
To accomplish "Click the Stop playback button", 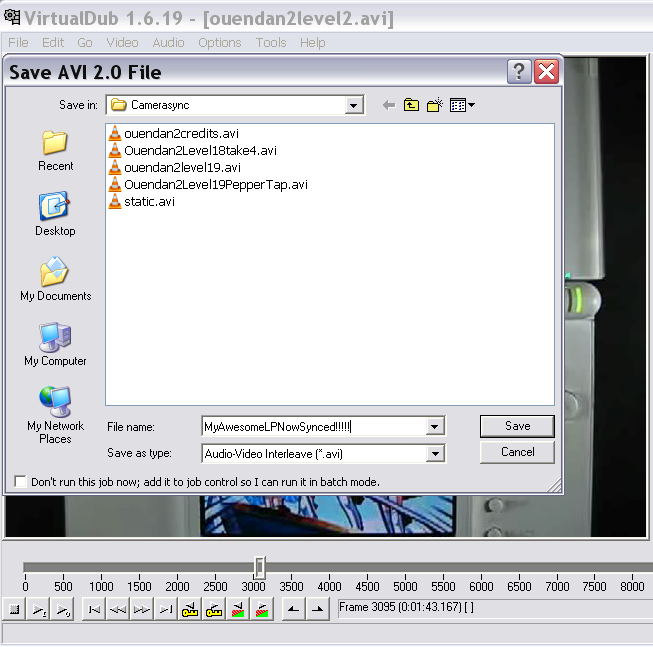I will pos(14,610).
